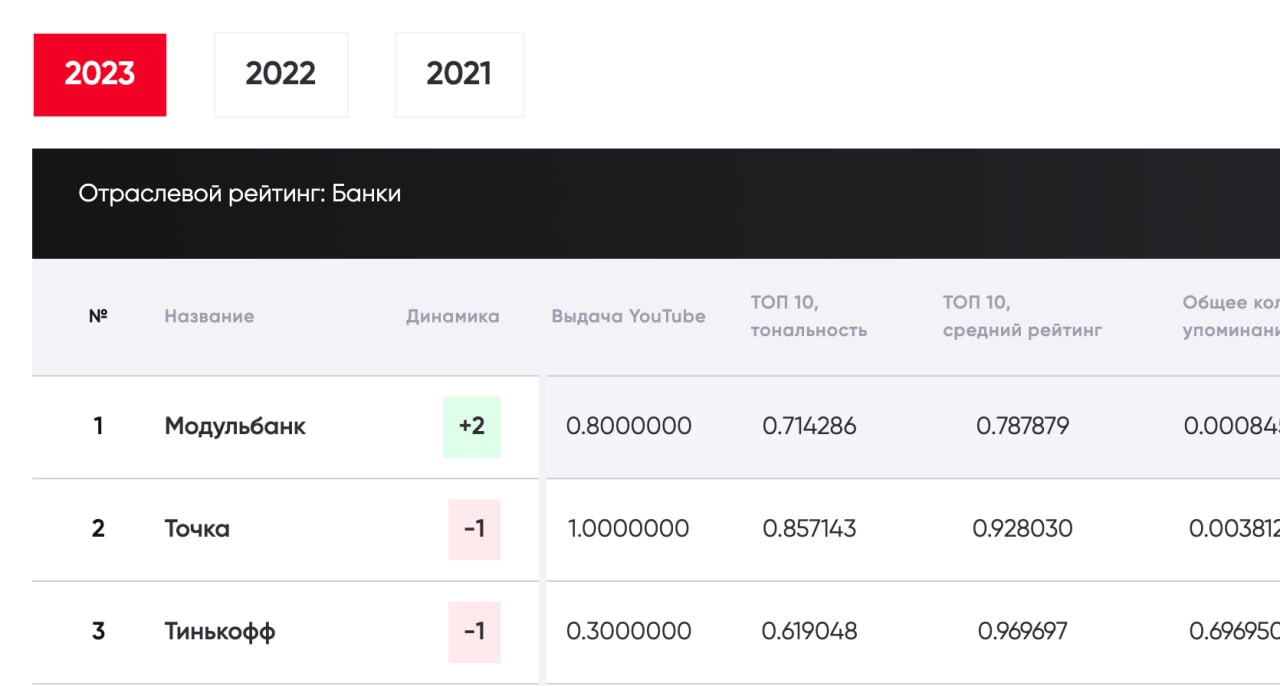Open the Точка bank entry
The height and width of the screenshot is (686, 1280).
(197, 528)
